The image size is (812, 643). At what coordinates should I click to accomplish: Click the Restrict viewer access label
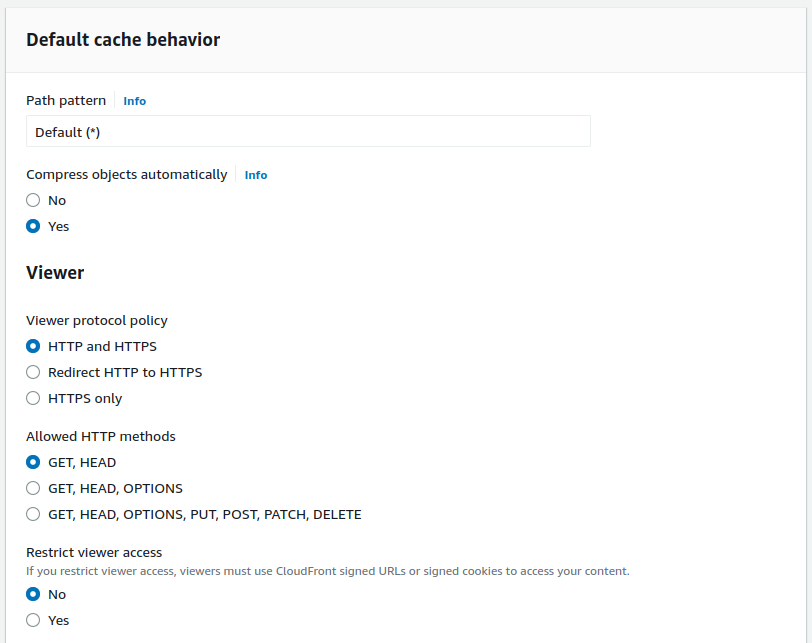click(x=94, y=552)
